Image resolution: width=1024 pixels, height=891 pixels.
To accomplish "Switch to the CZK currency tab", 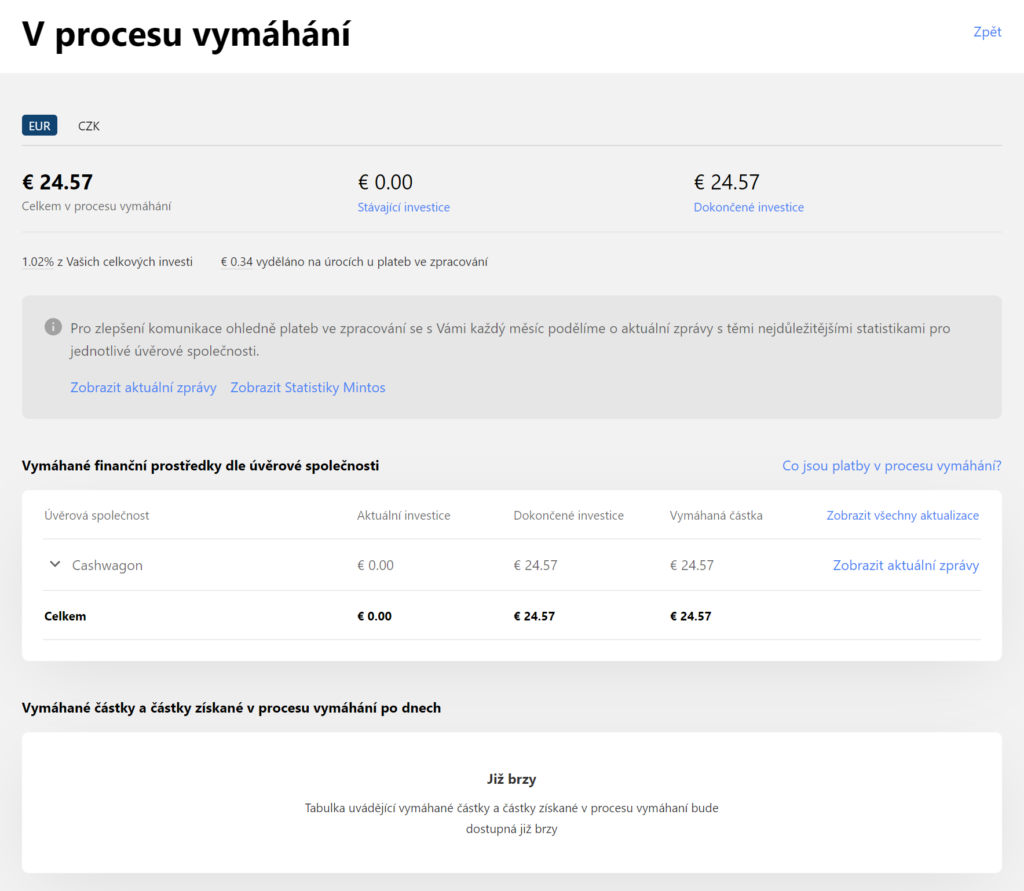I will pyautogui.click(x=89, y=126).
